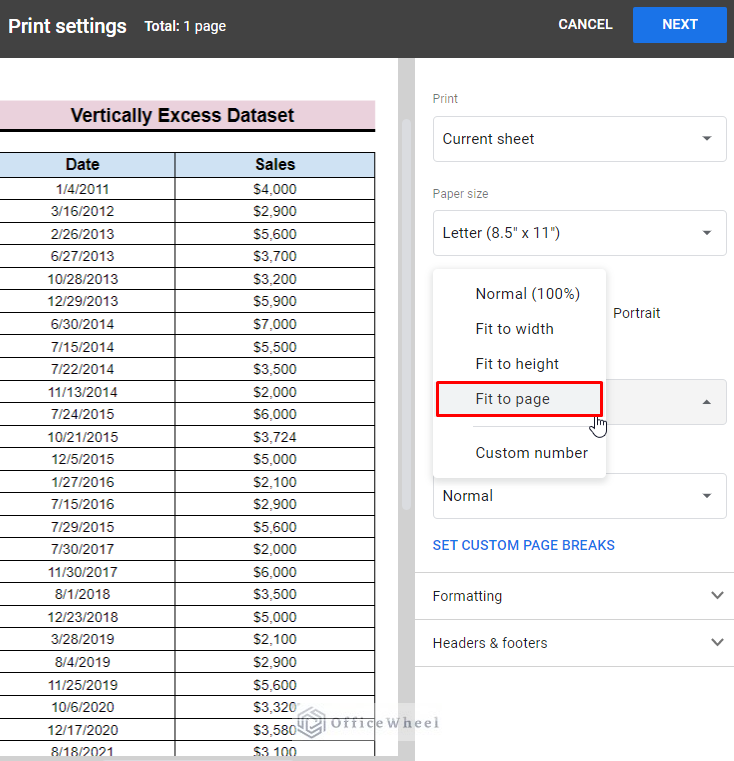This screenshot has width=734, height=761.
Task: Click the Sales column header in preview
Action: [275, 165]
